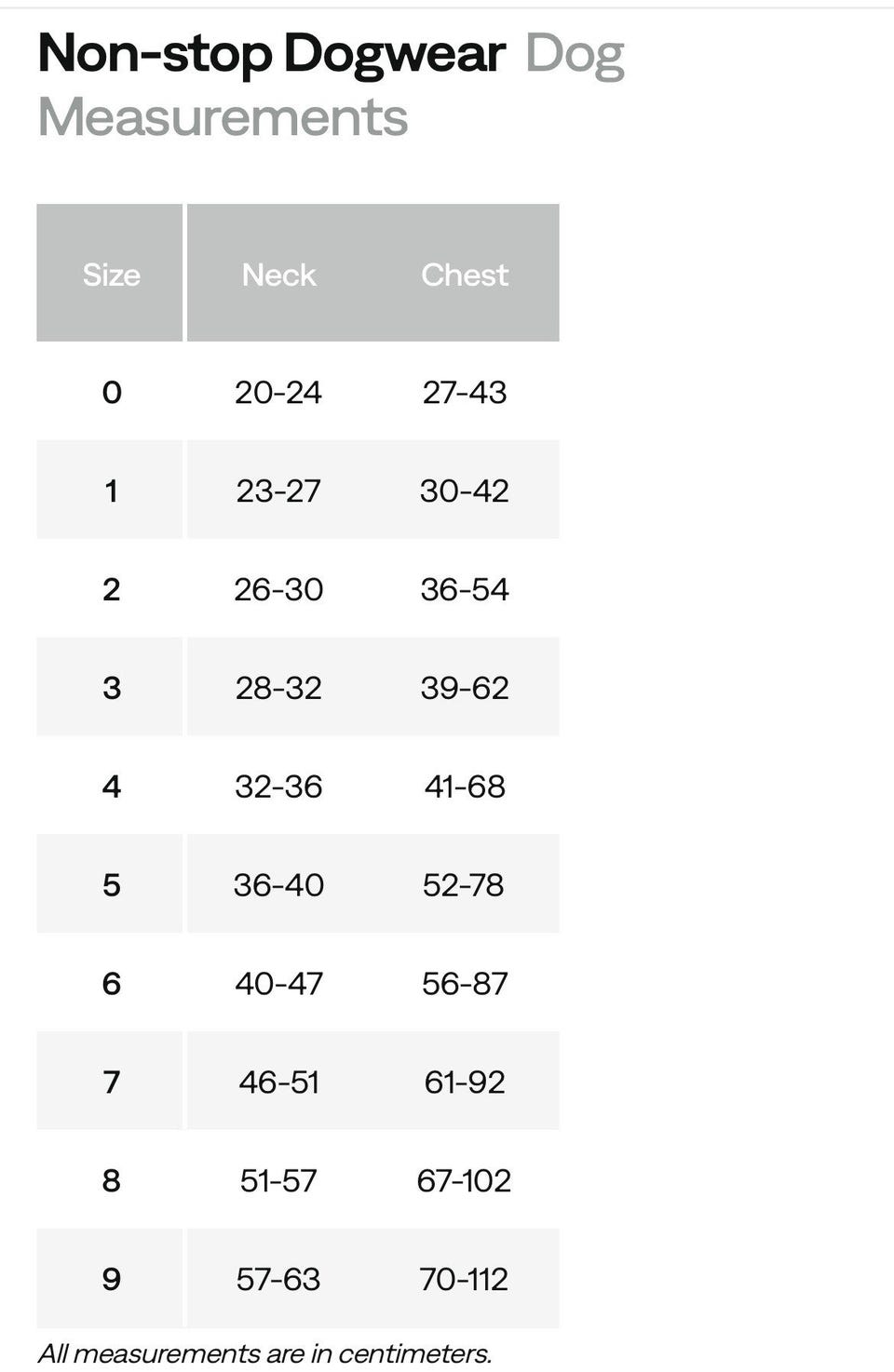Click the size 9 row label

[x=111, y=1279]
